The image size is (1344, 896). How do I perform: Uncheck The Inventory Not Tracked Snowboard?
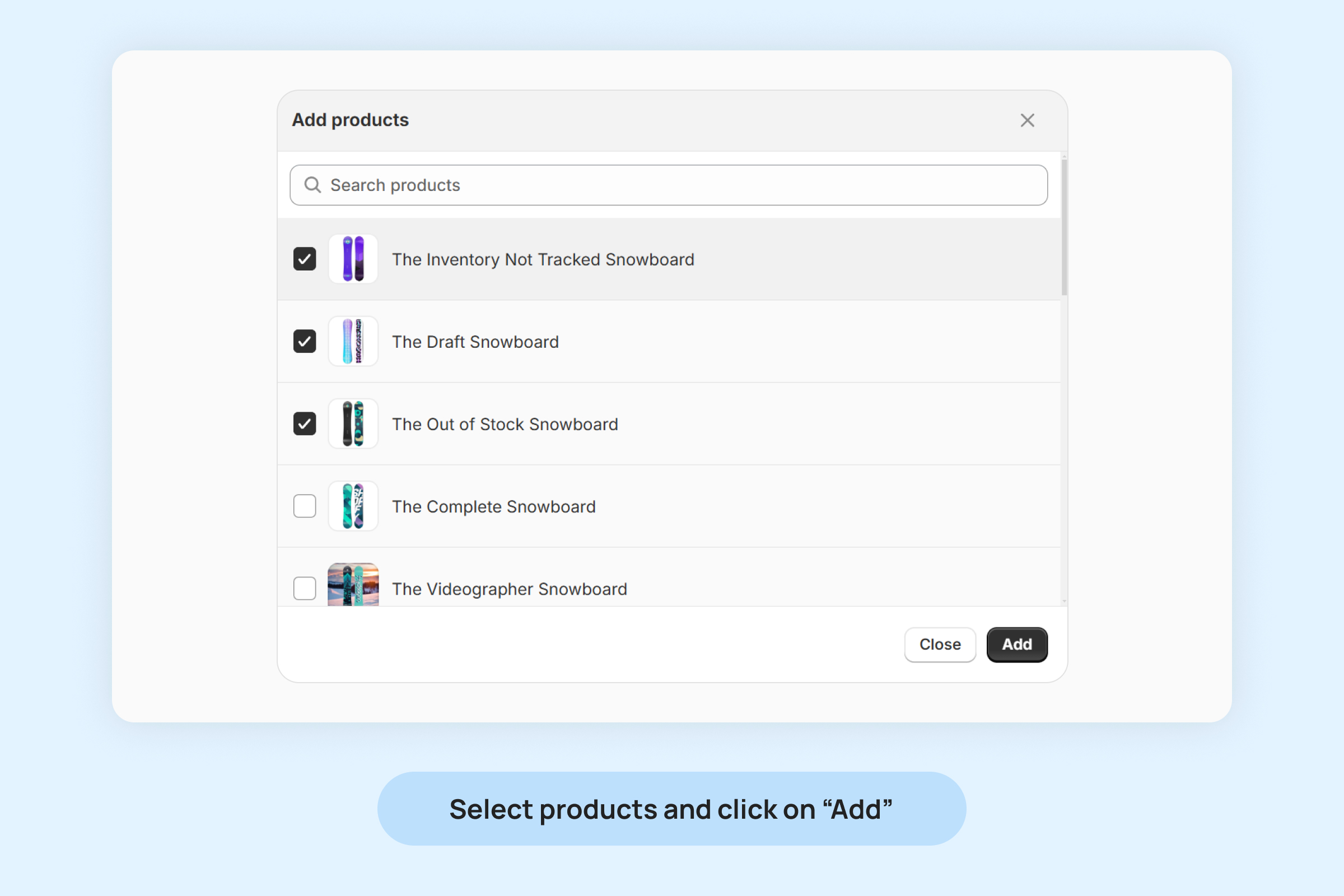[x=305, y=259]
